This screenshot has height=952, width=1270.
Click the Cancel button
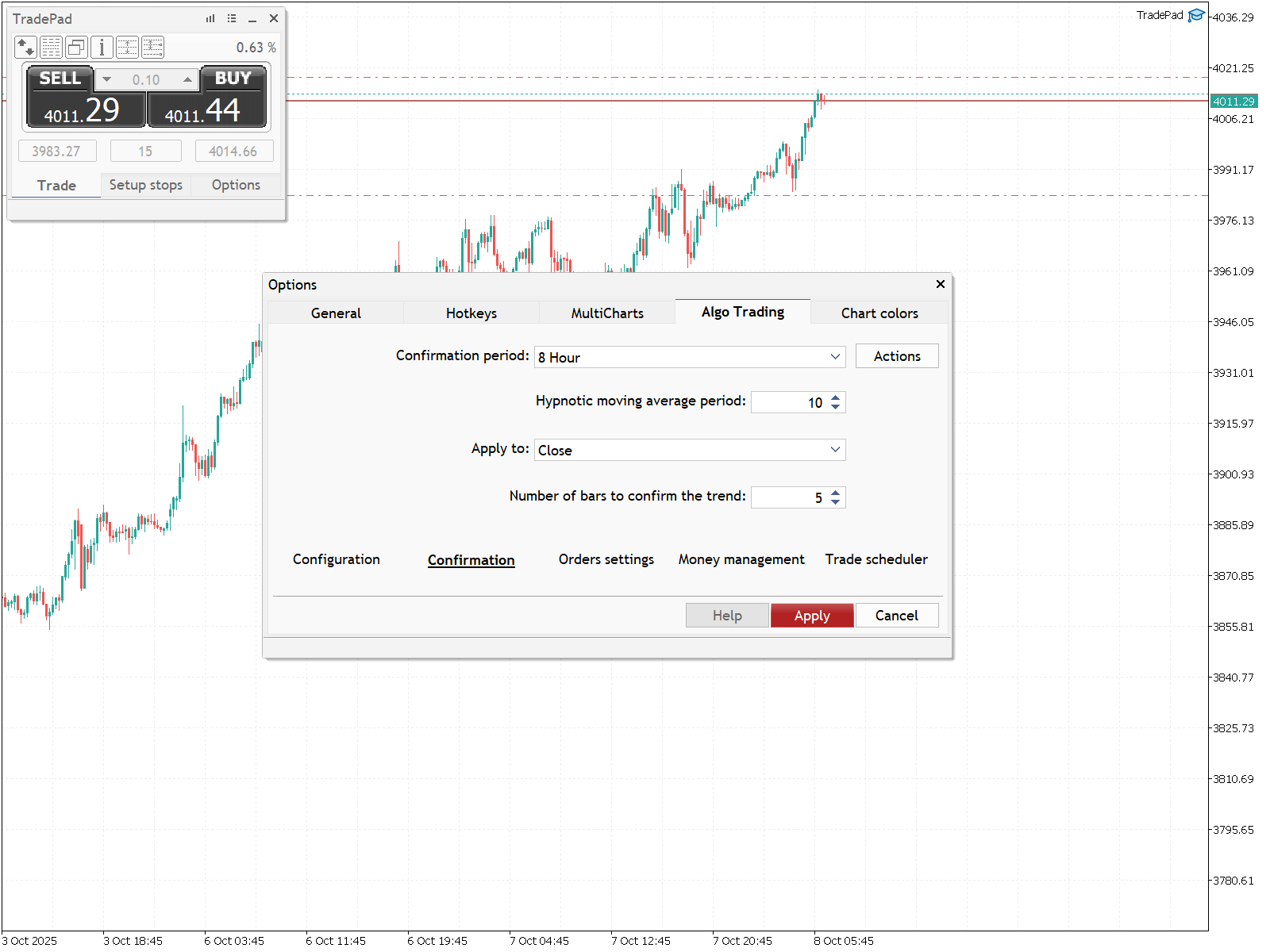(897, 616)
